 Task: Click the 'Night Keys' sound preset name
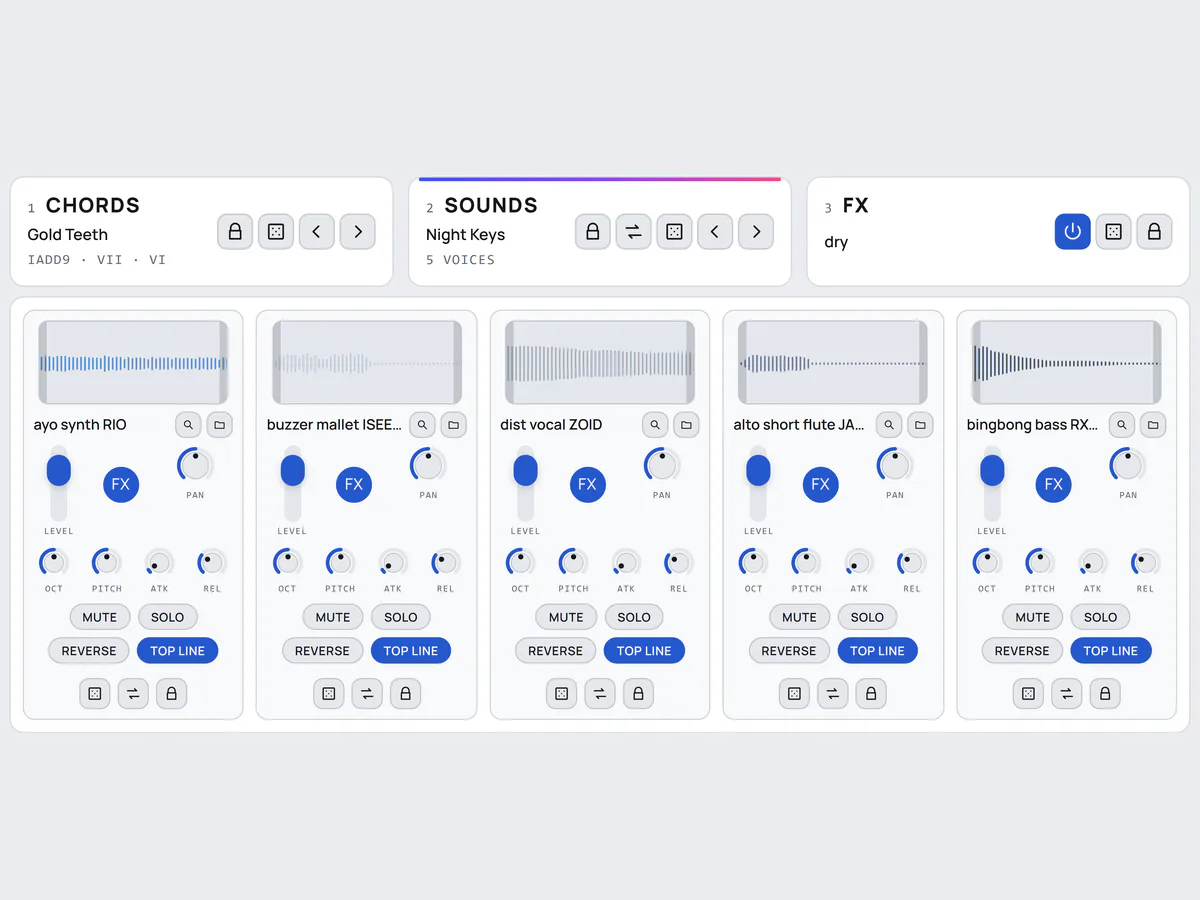pyautogui.click(x=466, y=235)
